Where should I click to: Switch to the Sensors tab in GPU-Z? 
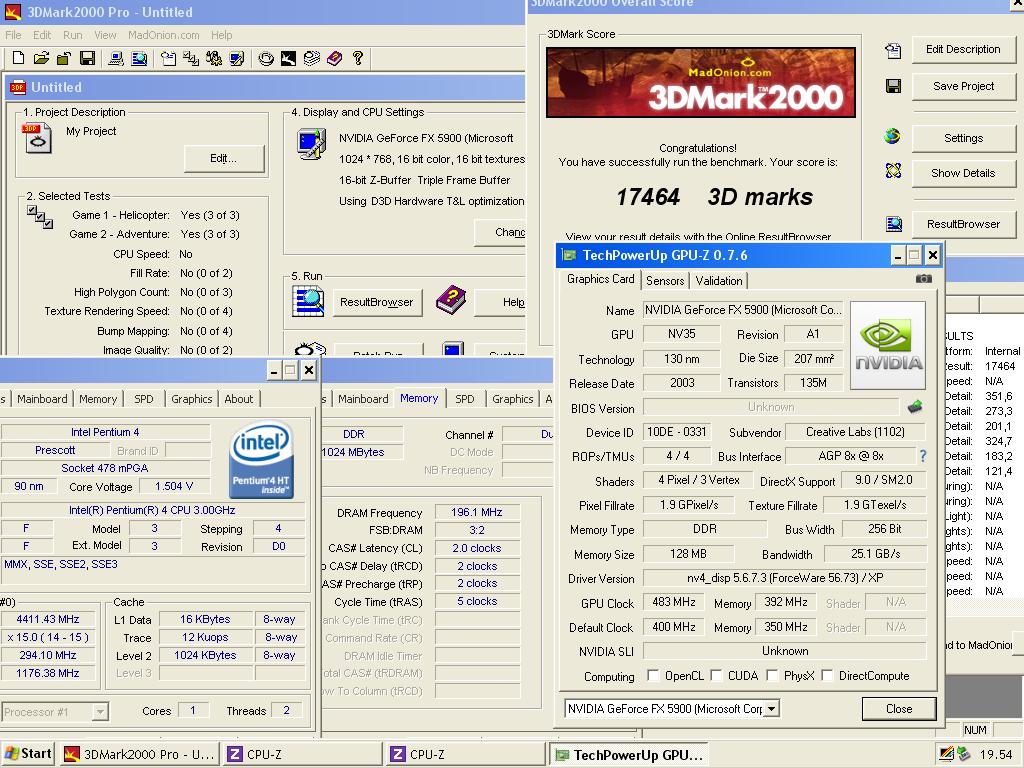pyautogui.click(x=665, y=281)
